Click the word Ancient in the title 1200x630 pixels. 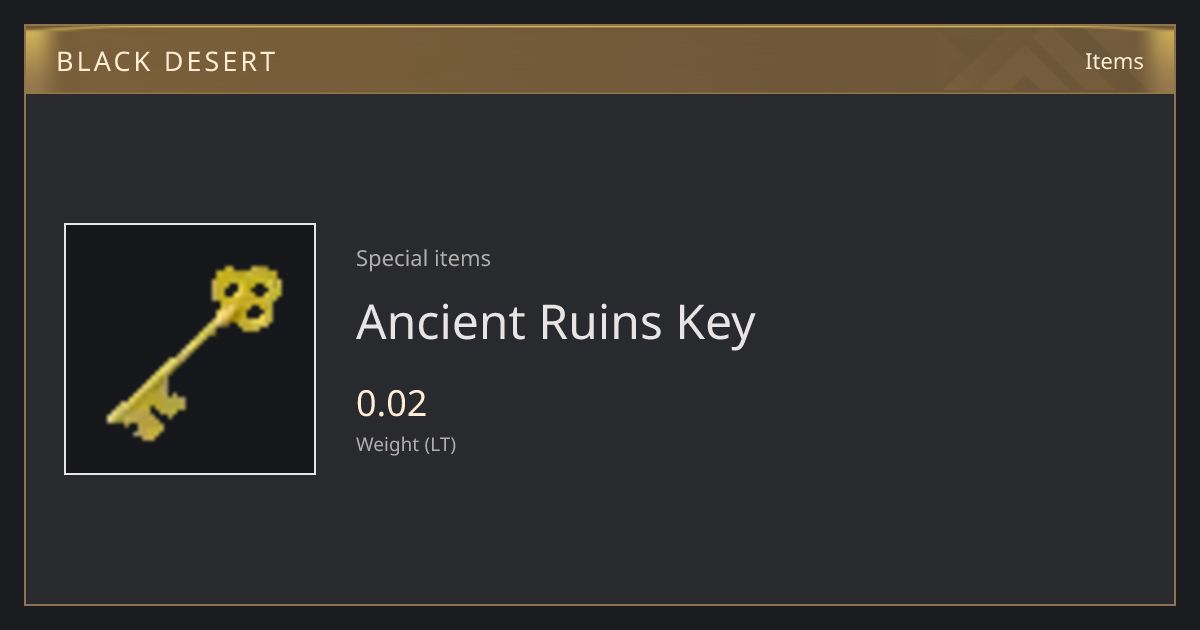(x=440, y=322)
